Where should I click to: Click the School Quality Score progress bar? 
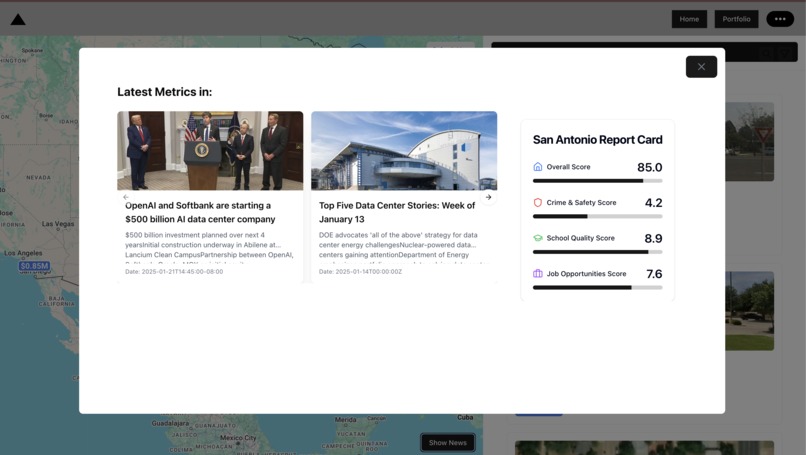tap(597, 252)
